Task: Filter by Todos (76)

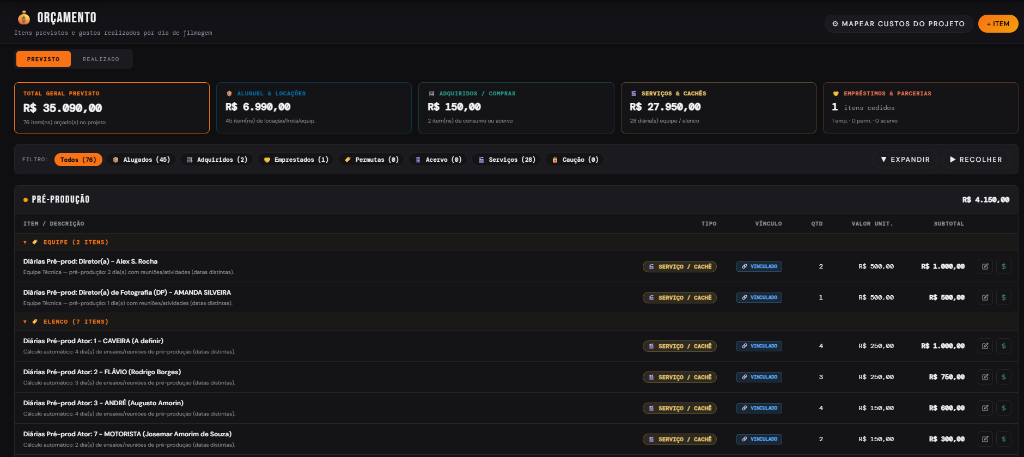Action: pos(78,159)
